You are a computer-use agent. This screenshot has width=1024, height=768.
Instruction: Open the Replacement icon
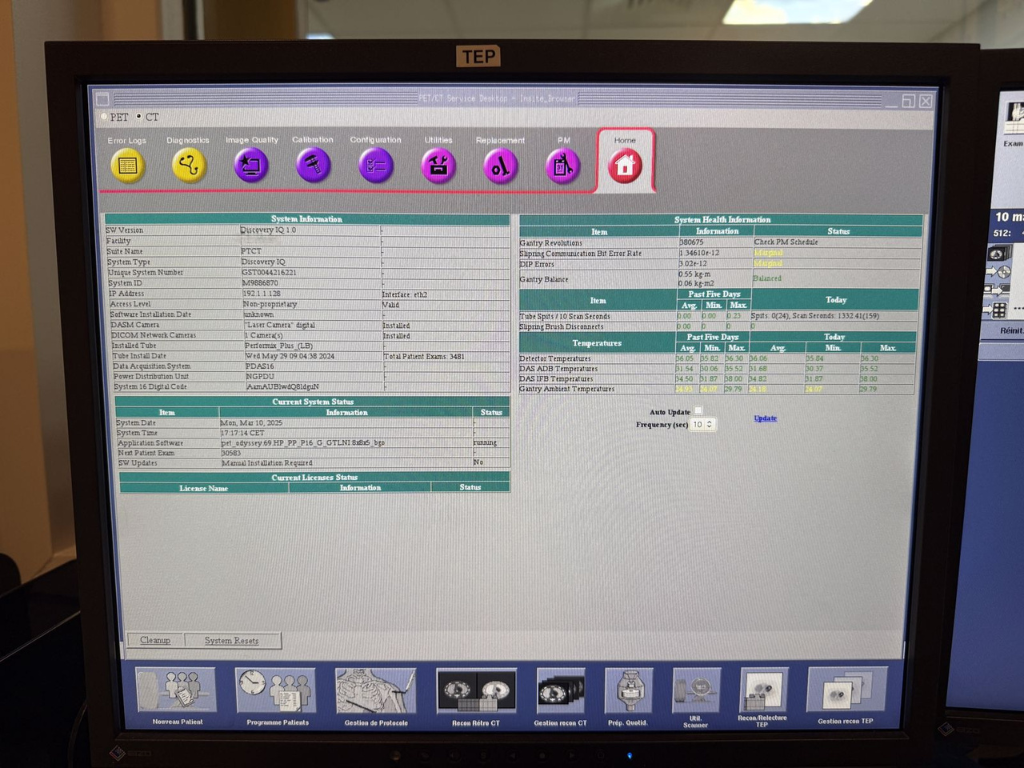(500, 166)
